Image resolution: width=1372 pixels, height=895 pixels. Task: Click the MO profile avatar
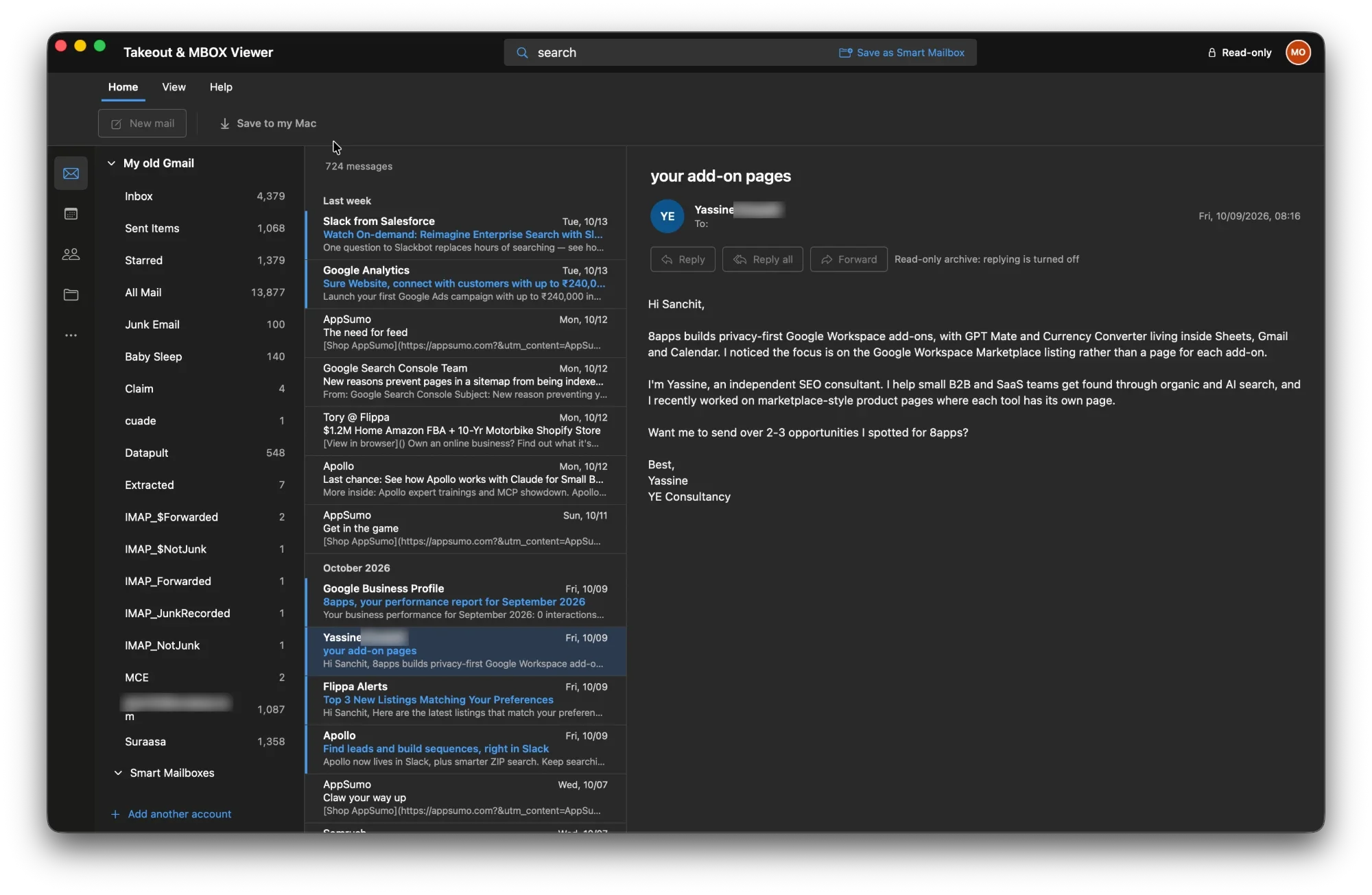(1298, 52)
